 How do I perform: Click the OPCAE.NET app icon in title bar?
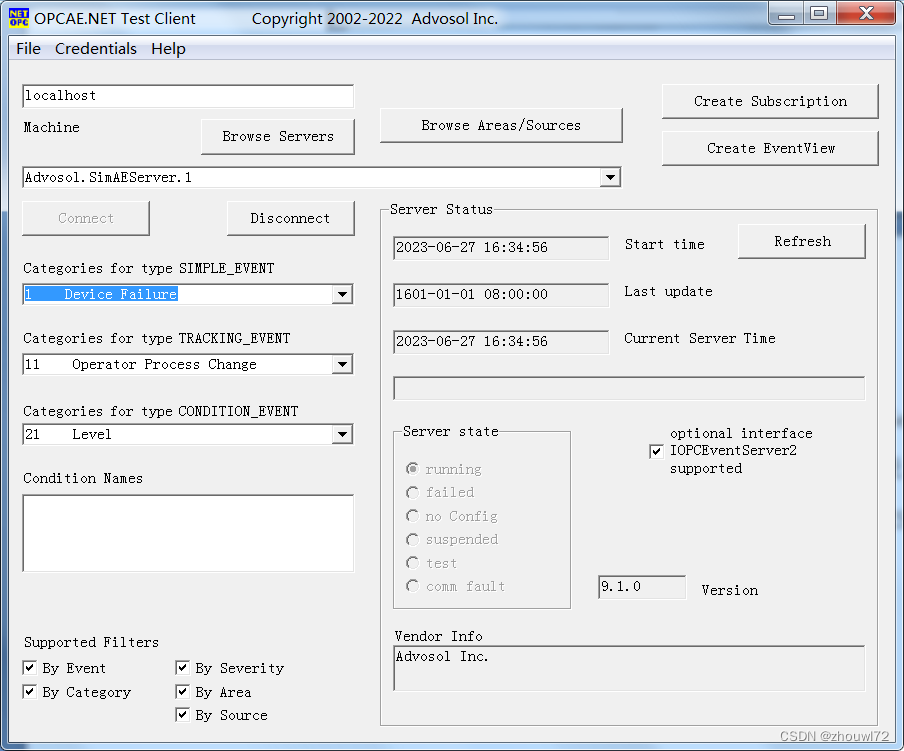(x=18, y=18)
